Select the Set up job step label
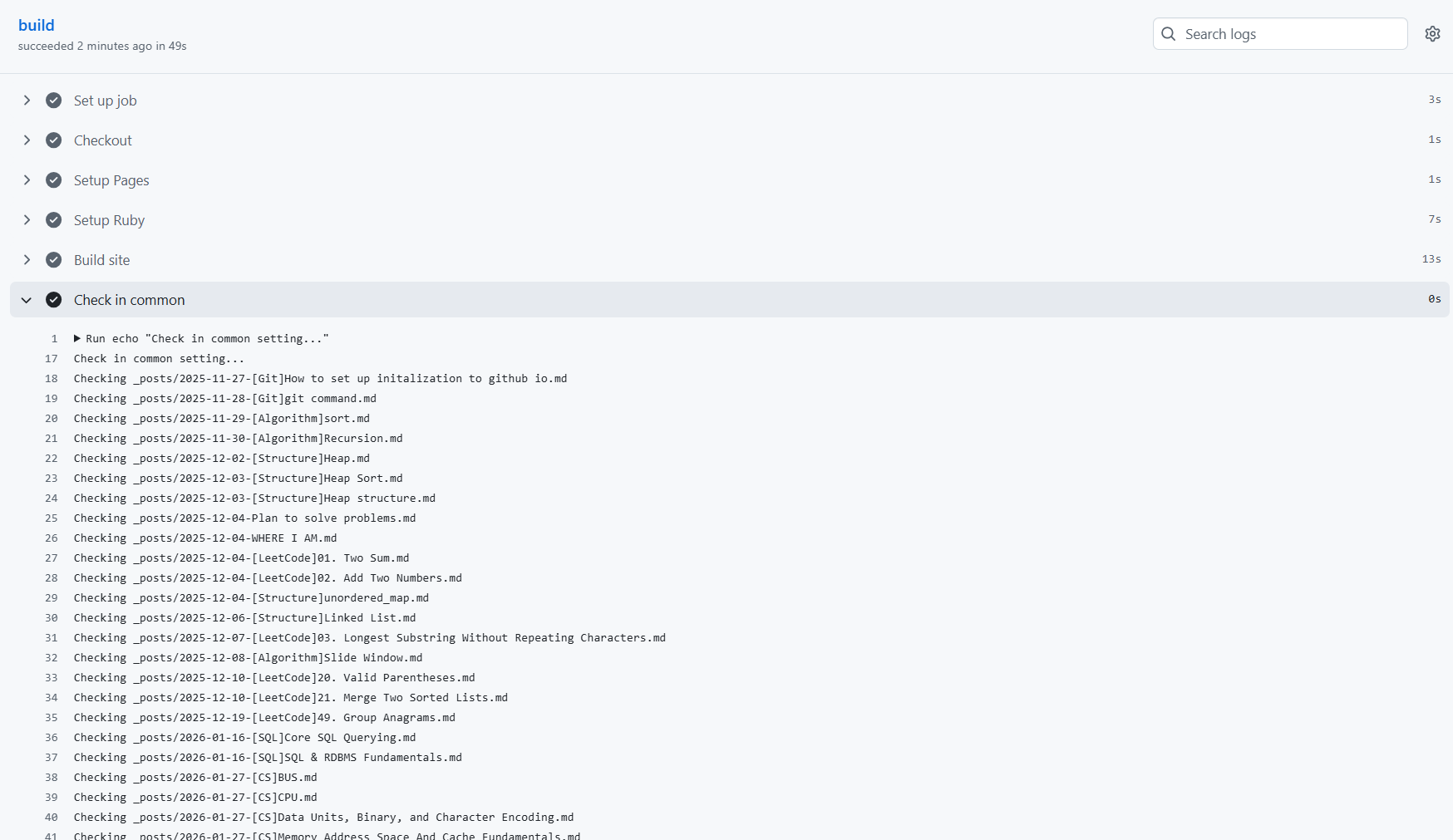The height and width of the screenshot is (840, 1453). [106, 101]
